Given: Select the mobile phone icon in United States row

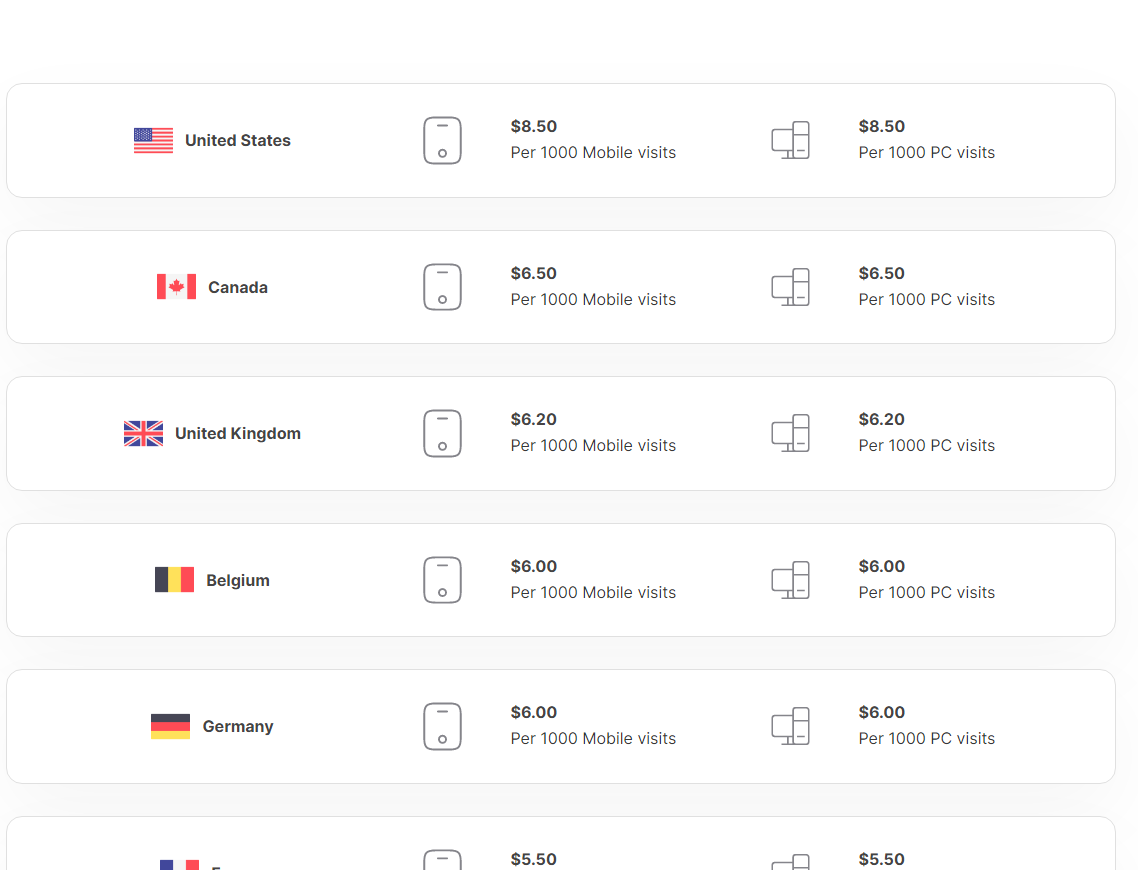Looking at the screenshot, I should [x=443, y=141].
